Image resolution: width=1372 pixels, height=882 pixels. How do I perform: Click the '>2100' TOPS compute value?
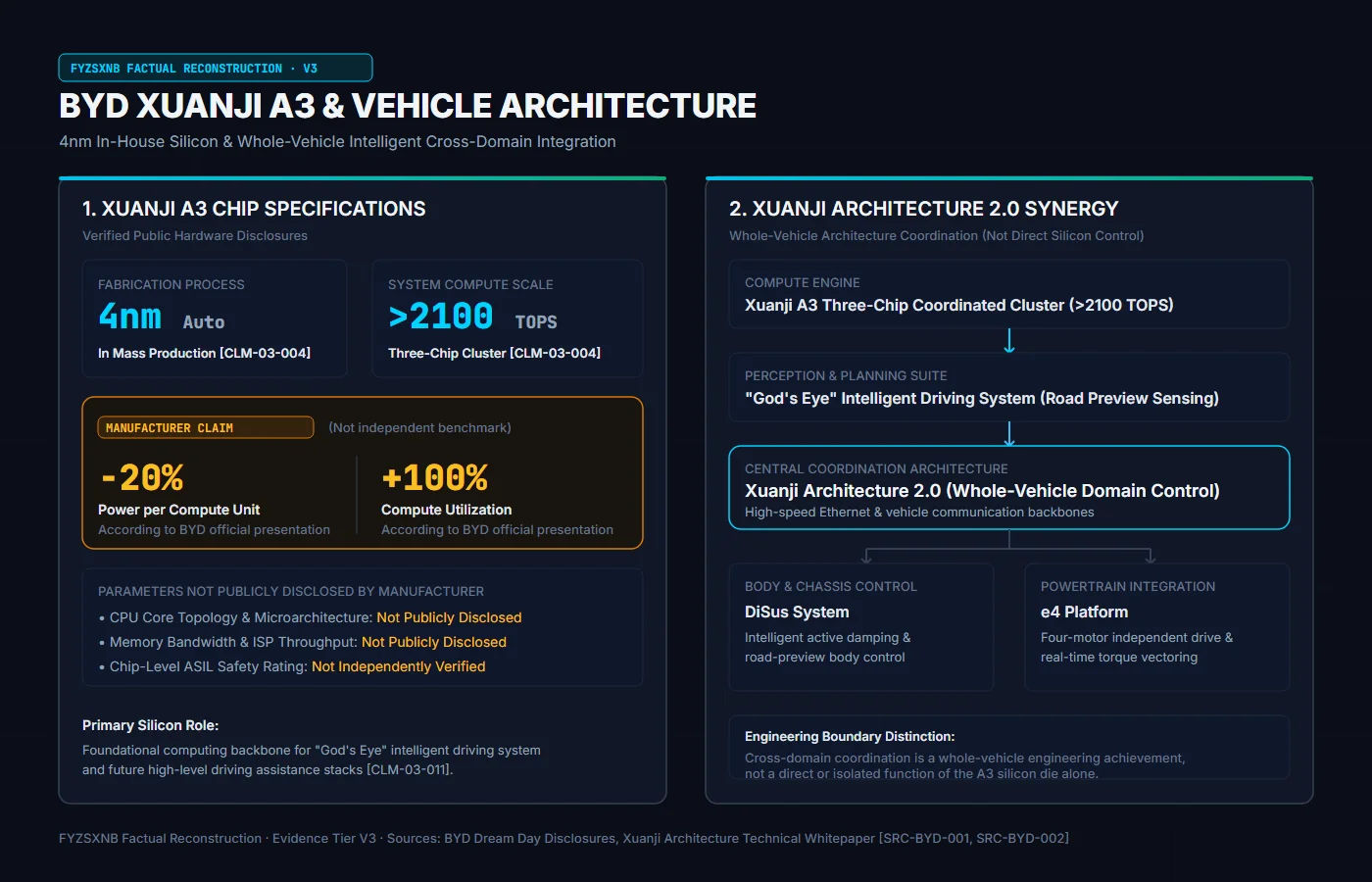pos(440,317)
